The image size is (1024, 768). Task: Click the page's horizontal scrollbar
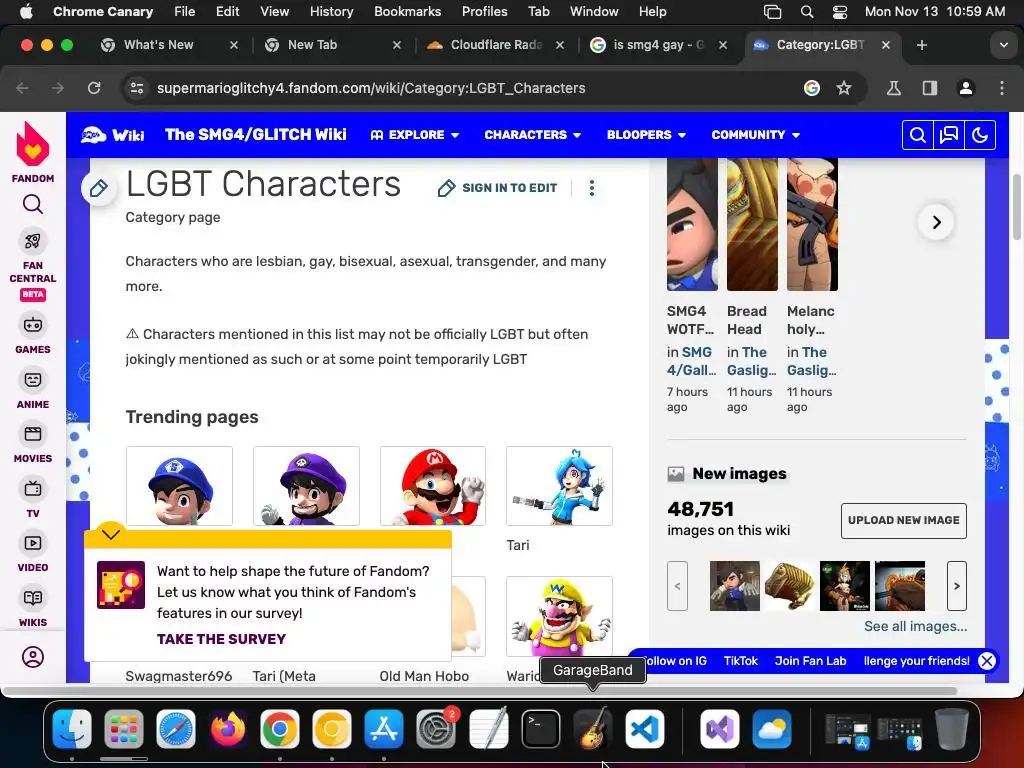pos(480,691)
